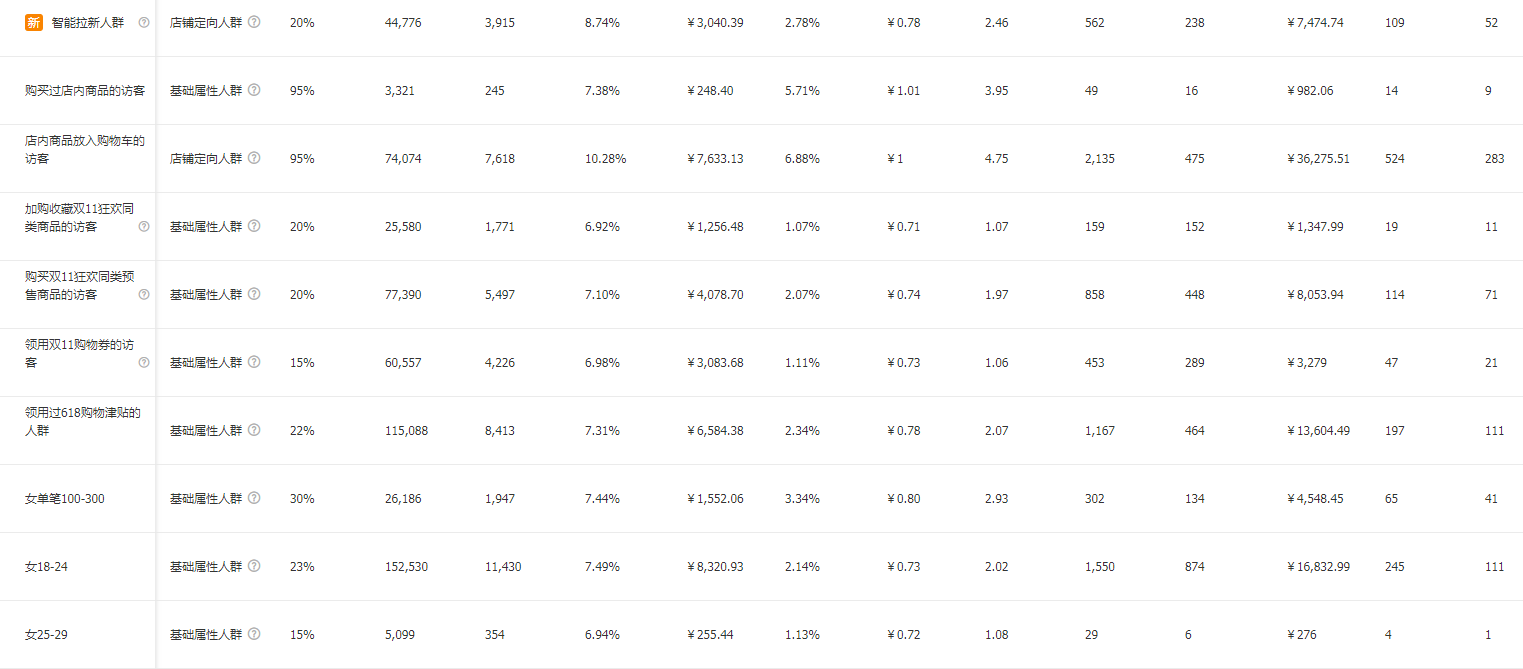Click help icon under 领用双11购物券的访客 name

144,362
